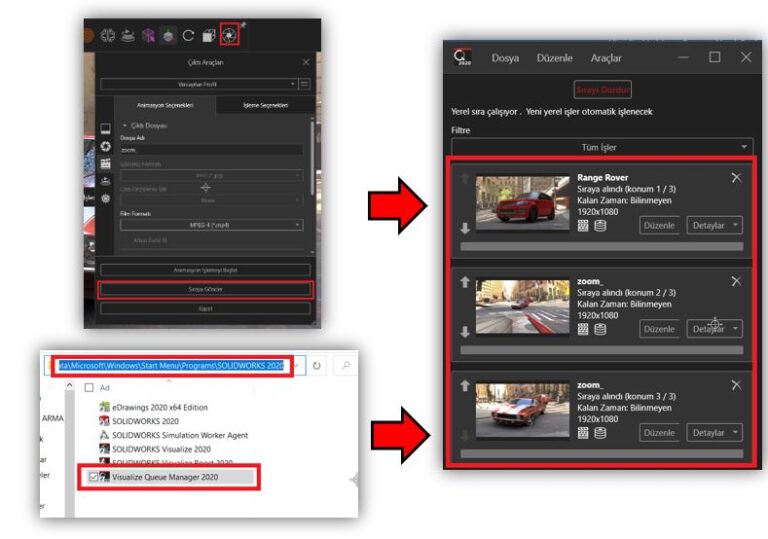
Task: Switch to the İşleme Seçenekleri tab
Action: (266, 105)
